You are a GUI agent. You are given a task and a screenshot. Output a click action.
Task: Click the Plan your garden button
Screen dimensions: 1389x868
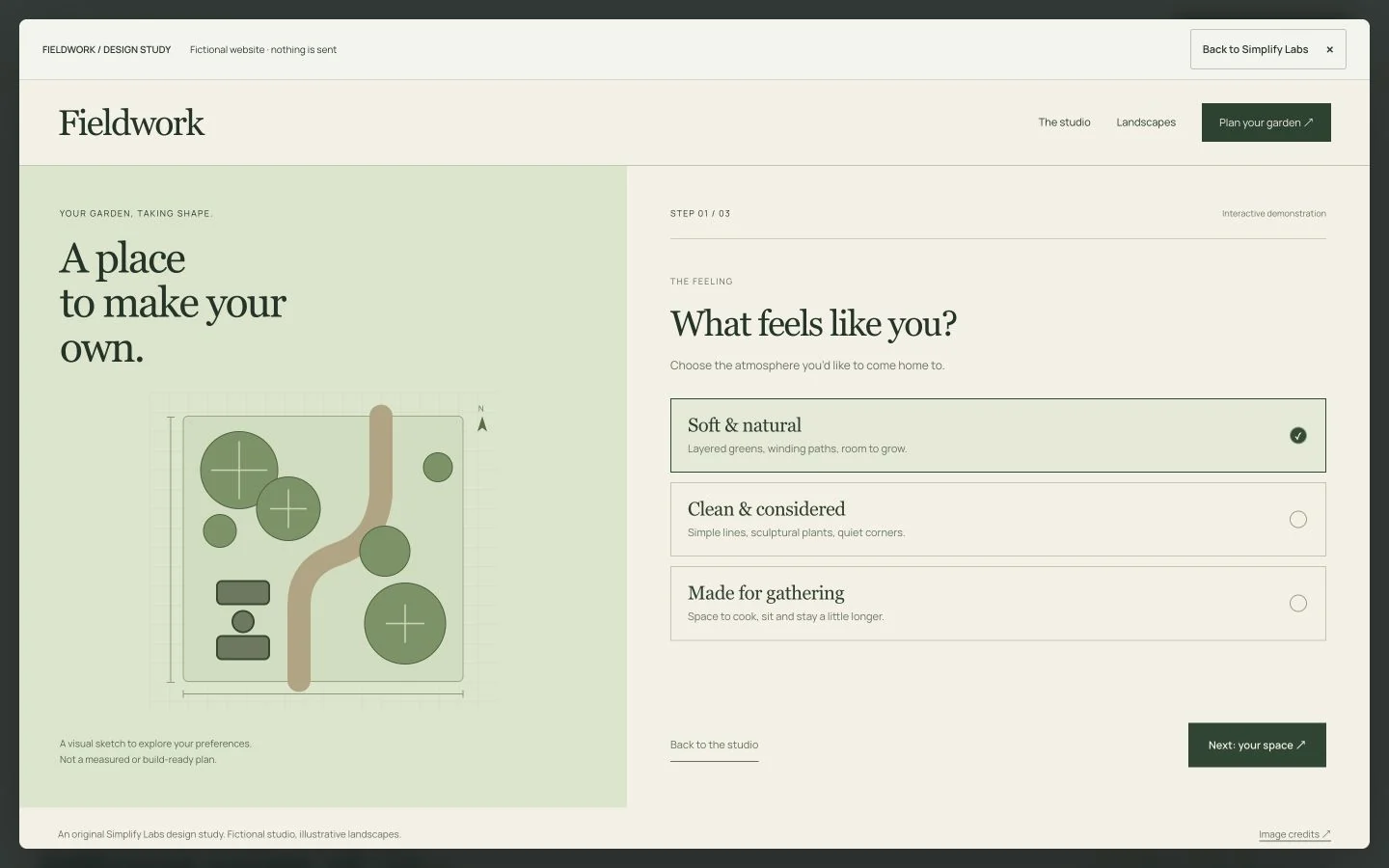point(1266,122)
